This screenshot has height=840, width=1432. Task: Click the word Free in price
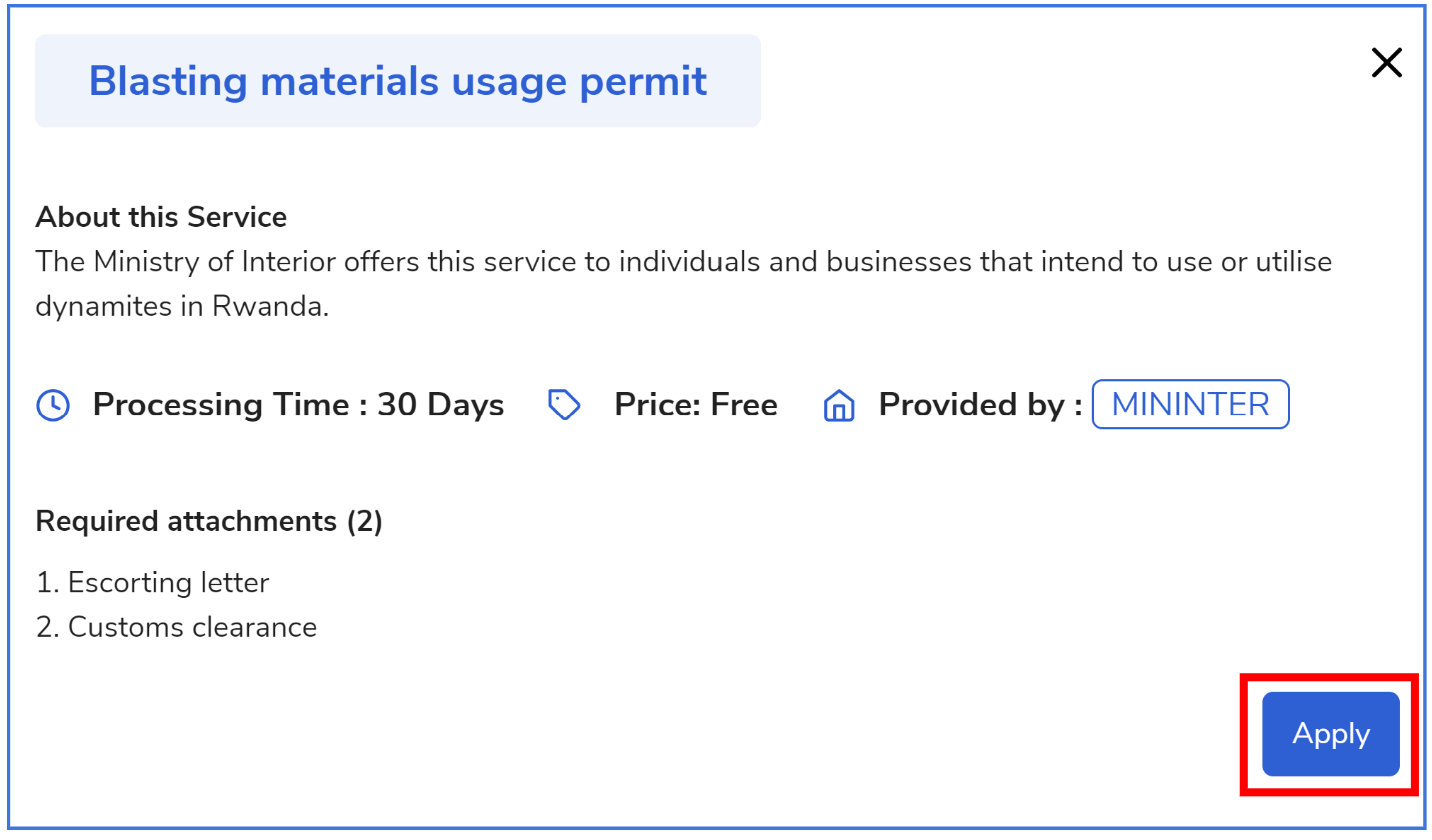pos(743,405)
